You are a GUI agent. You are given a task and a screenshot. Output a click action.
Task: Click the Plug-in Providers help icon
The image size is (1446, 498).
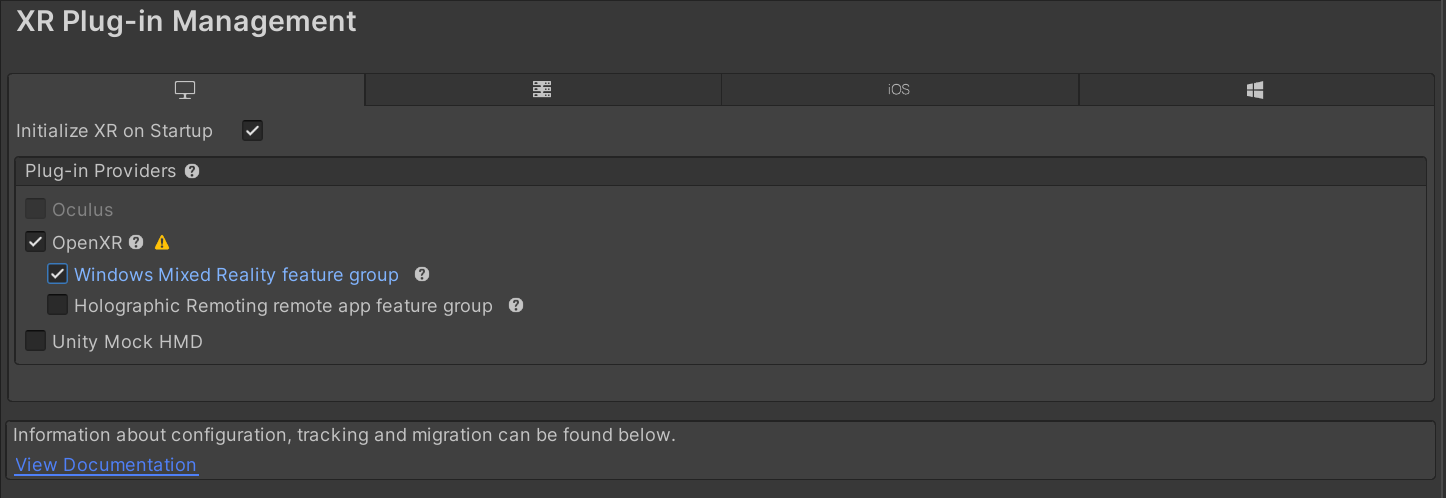pyautogui.click(x=192, y=171)
